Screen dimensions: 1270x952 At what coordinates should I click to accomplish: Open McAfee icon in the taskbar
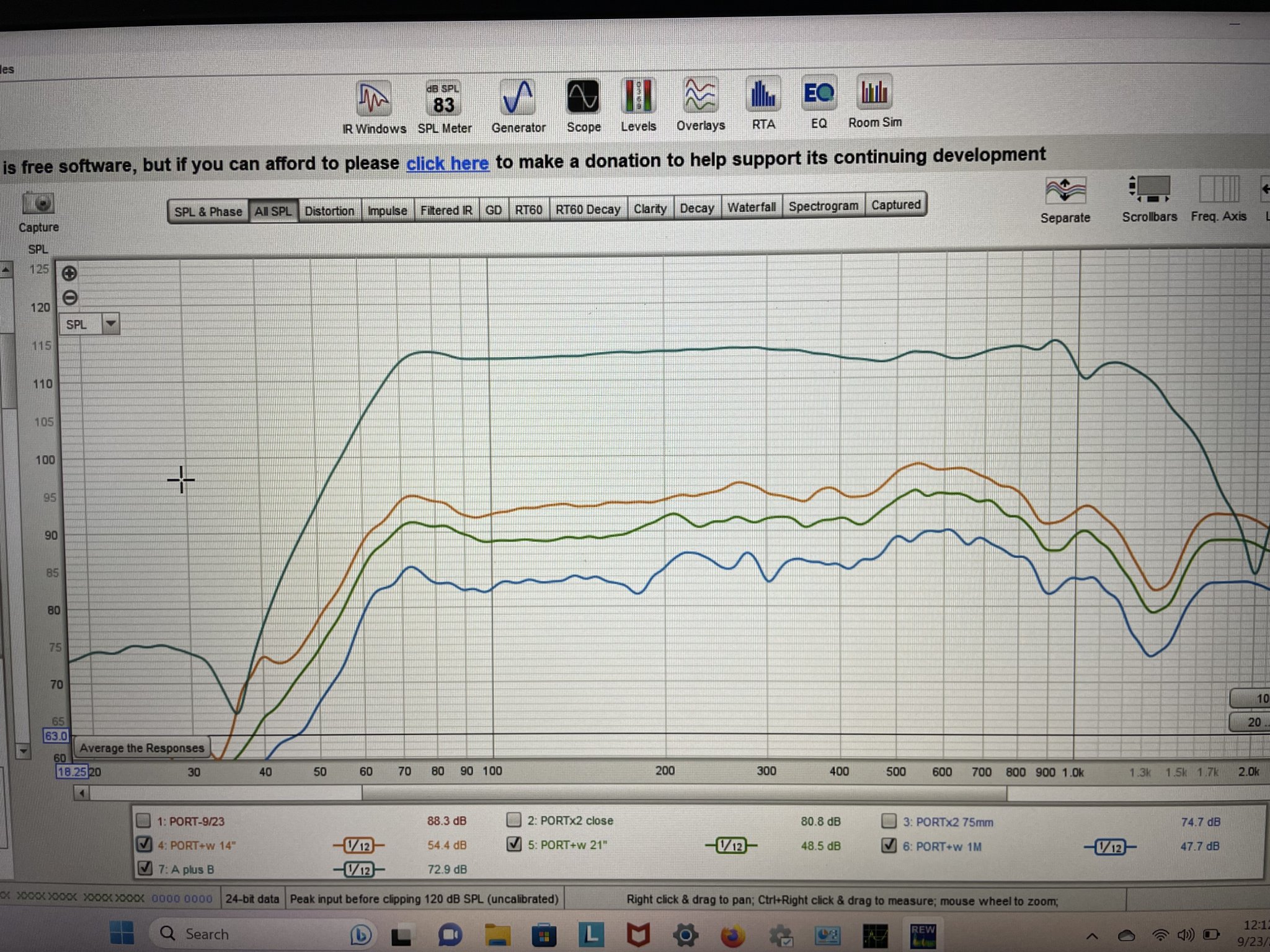tap(638, 935)
